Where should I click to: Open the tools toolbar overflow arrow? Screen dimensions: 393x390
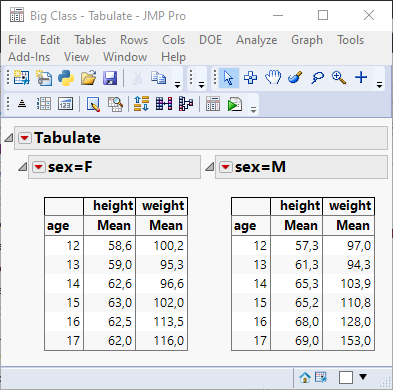tap(379, 85)
